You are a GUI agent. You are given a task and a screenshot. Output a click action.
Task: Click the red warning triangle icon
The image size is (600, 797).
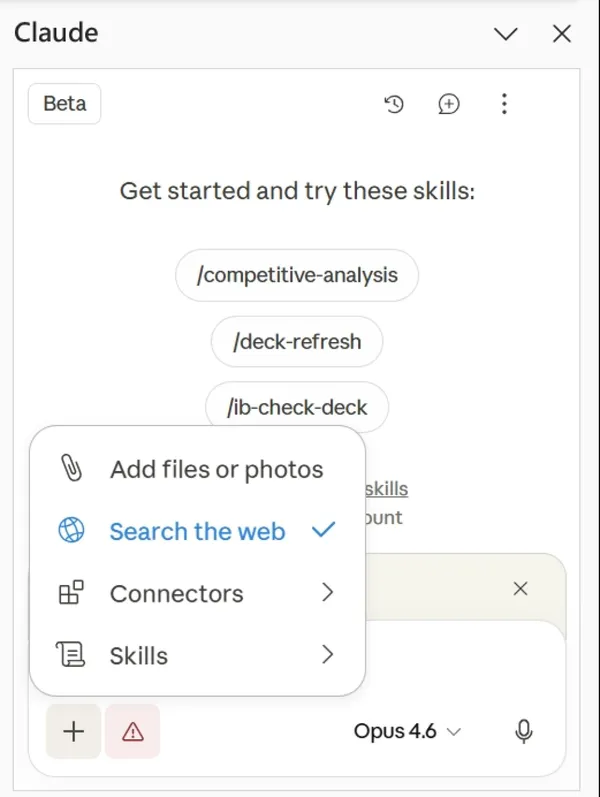132,732
